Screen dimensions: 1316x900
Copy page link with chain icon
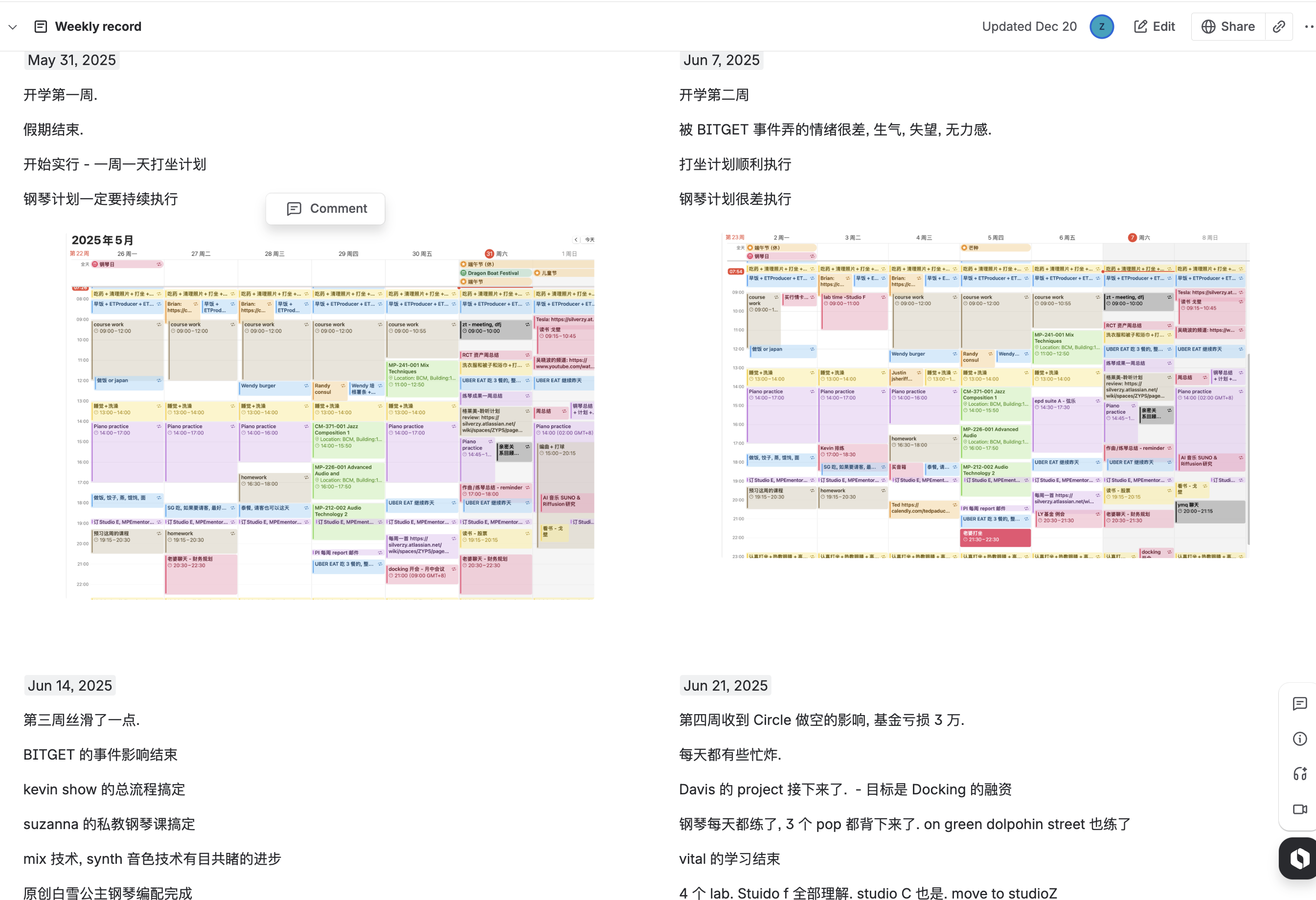[x=1279, y=26]
